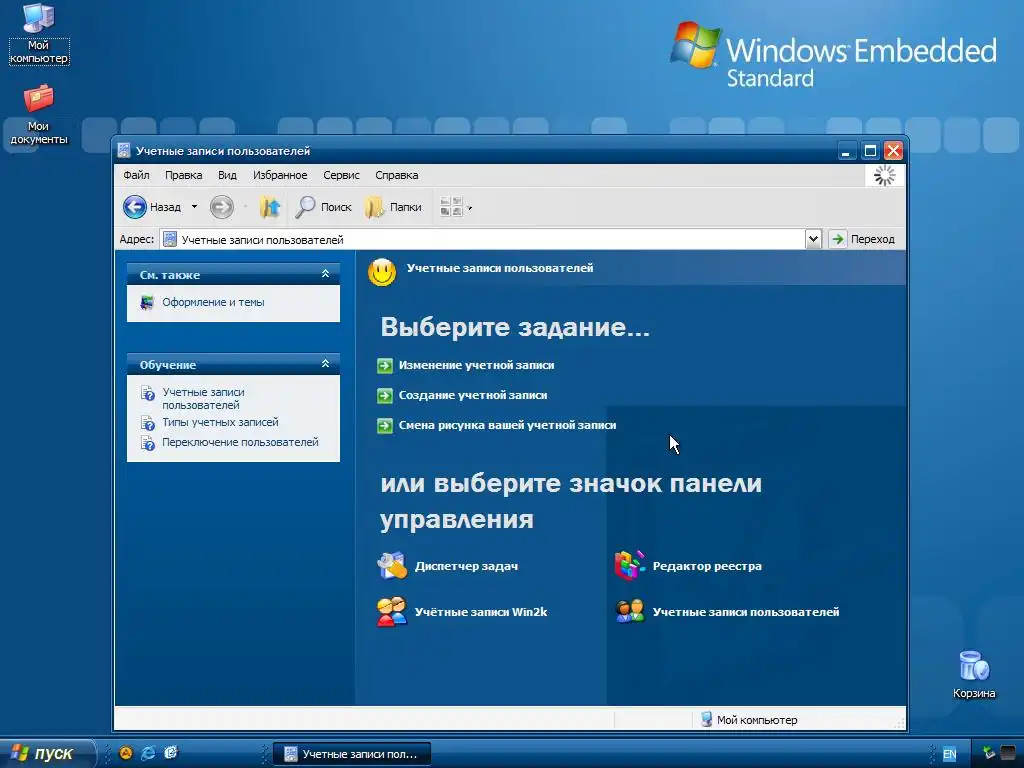Click green arrow next to Создание учетной записи

coord(385,396)
